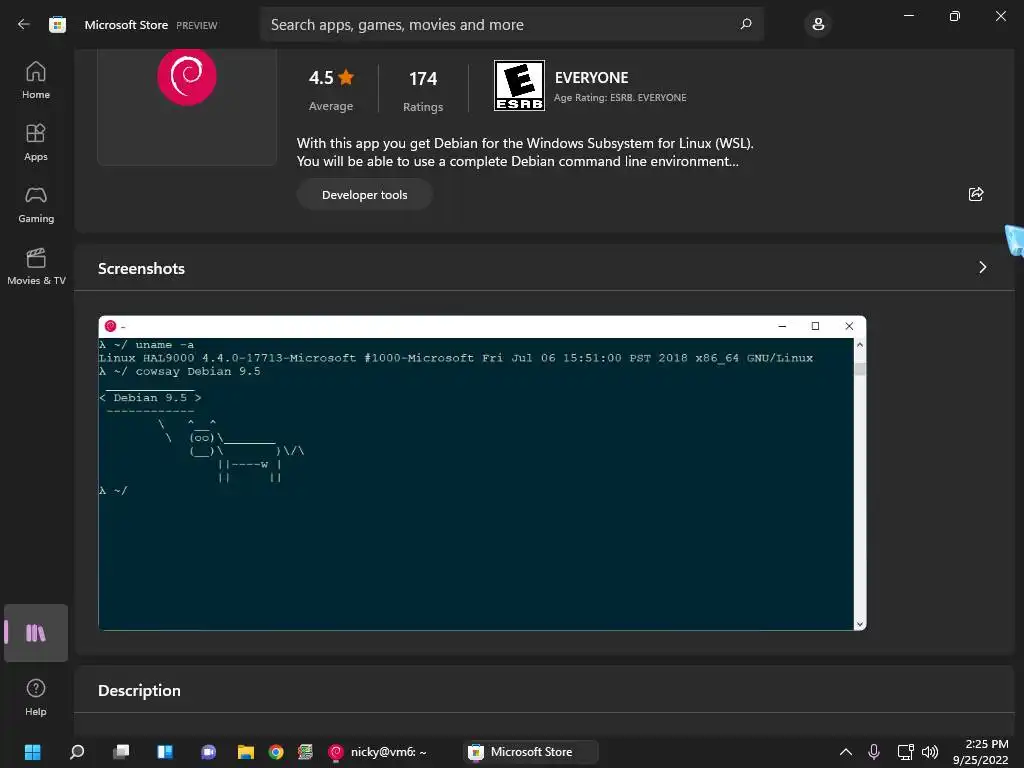Go back using the back arrow
This screenshot has height=768, width=1024.
[x=24, y=24]
